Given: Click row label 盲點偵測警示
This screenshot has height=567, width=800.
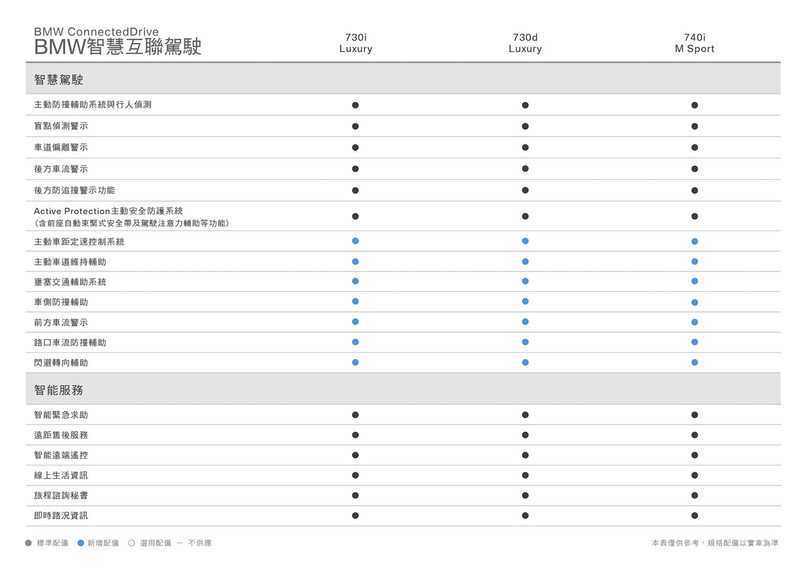Looking at the screenshot, I should [61, 126].
